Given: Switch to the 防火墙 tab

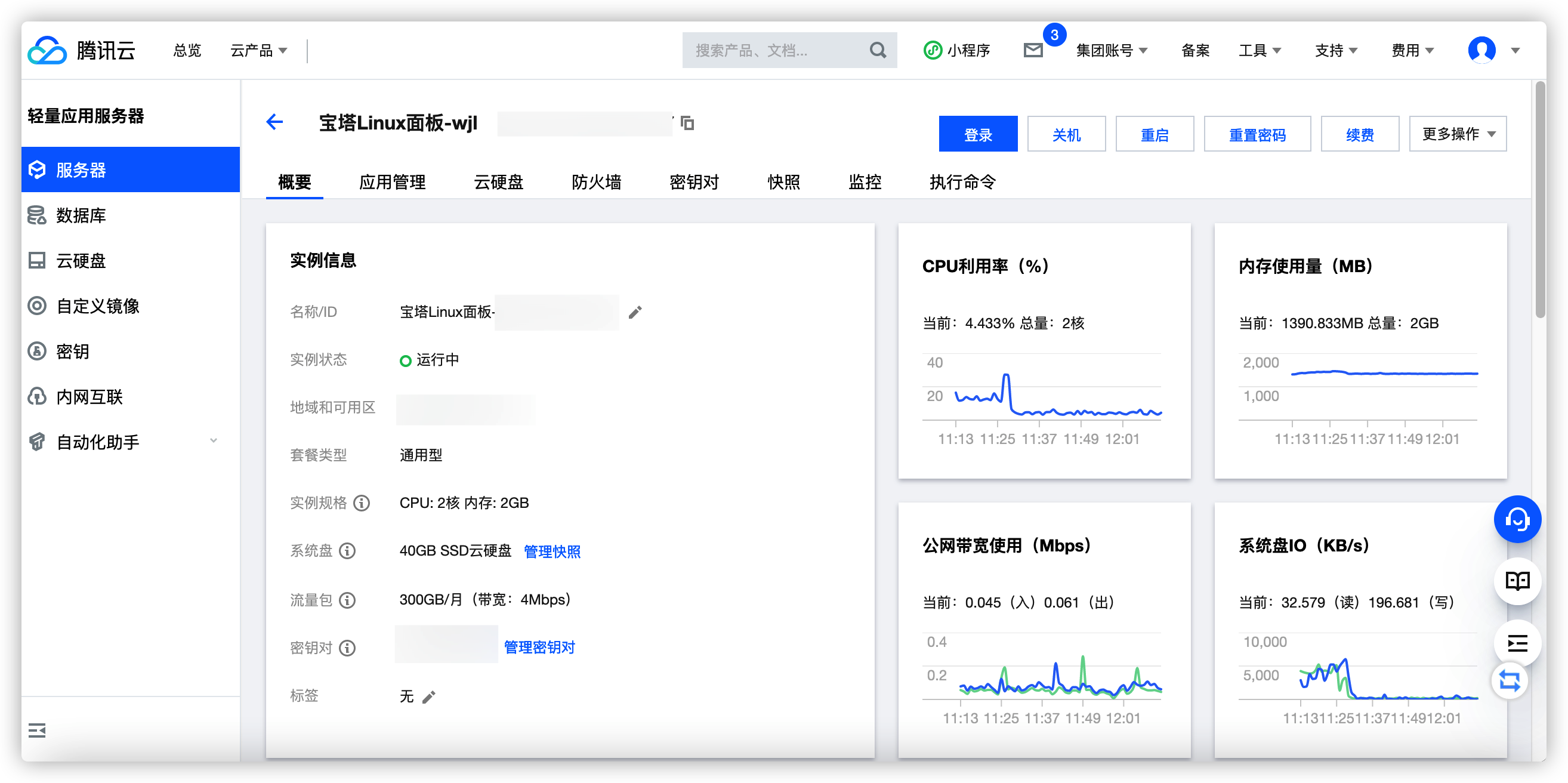Looking at the screenshot, I should [x=597, y=182].
